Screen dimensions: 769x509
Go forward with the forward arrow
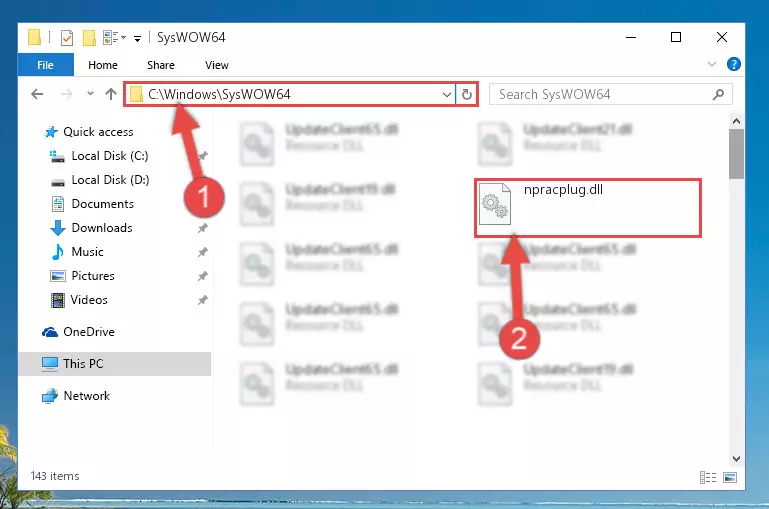click(x=66, y=94)
